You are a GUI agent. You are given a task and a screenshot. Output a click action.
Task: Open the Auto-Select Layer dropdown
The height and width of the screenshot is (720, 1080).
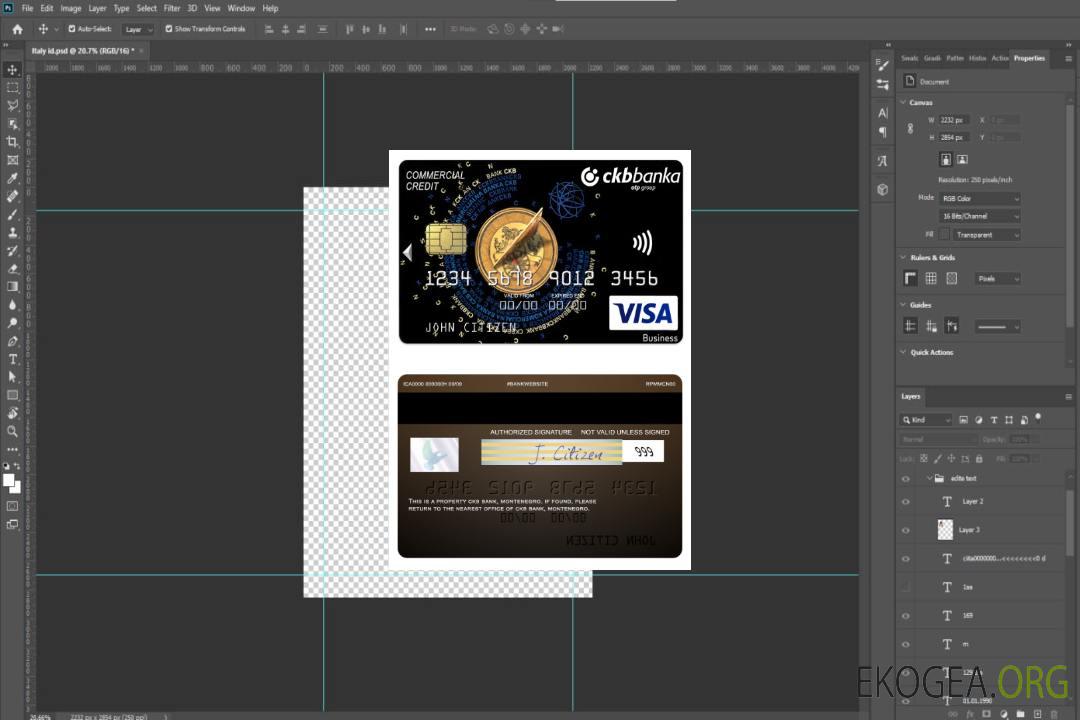138,29
